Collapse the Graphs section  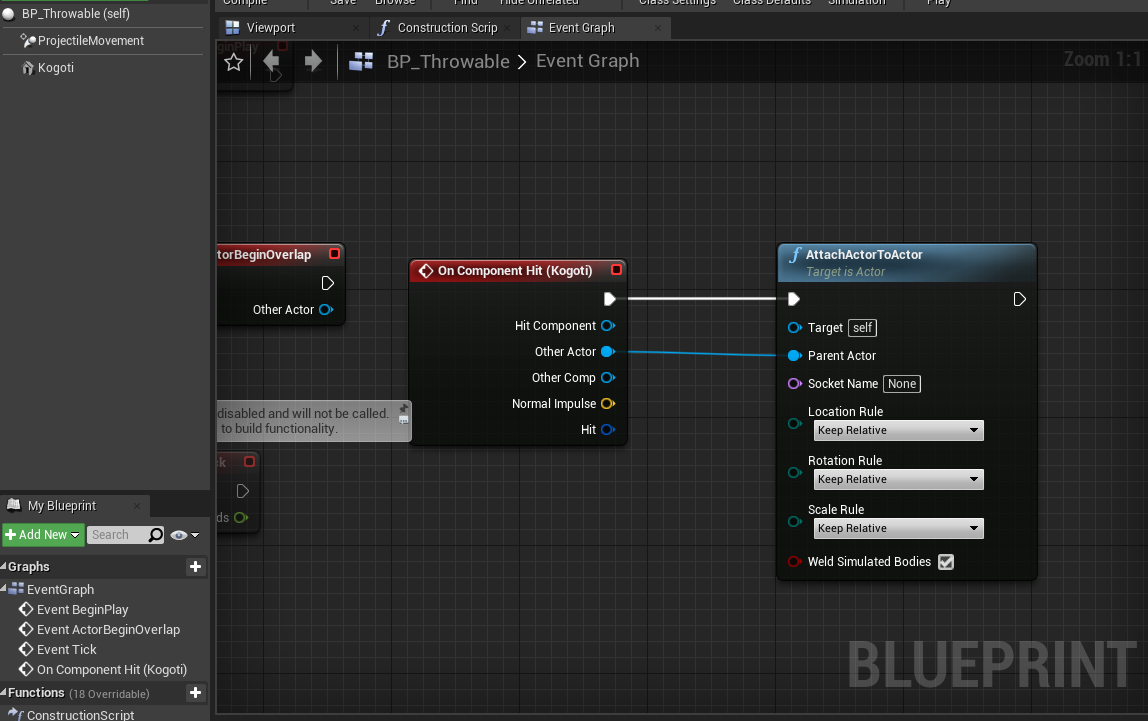(x=4, y=567)
